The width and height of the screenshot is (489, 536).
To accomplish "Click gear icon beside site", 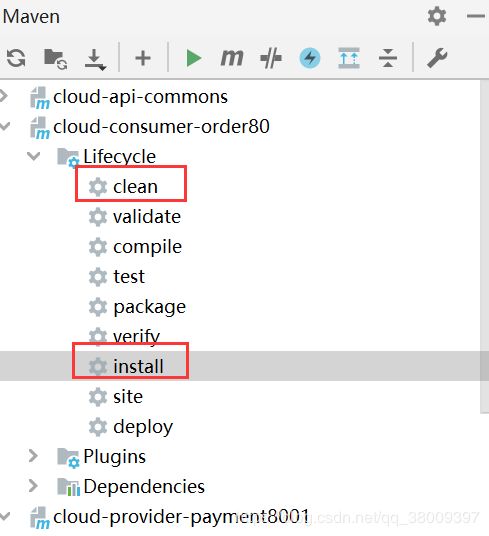I will click(x=98, y=397).
